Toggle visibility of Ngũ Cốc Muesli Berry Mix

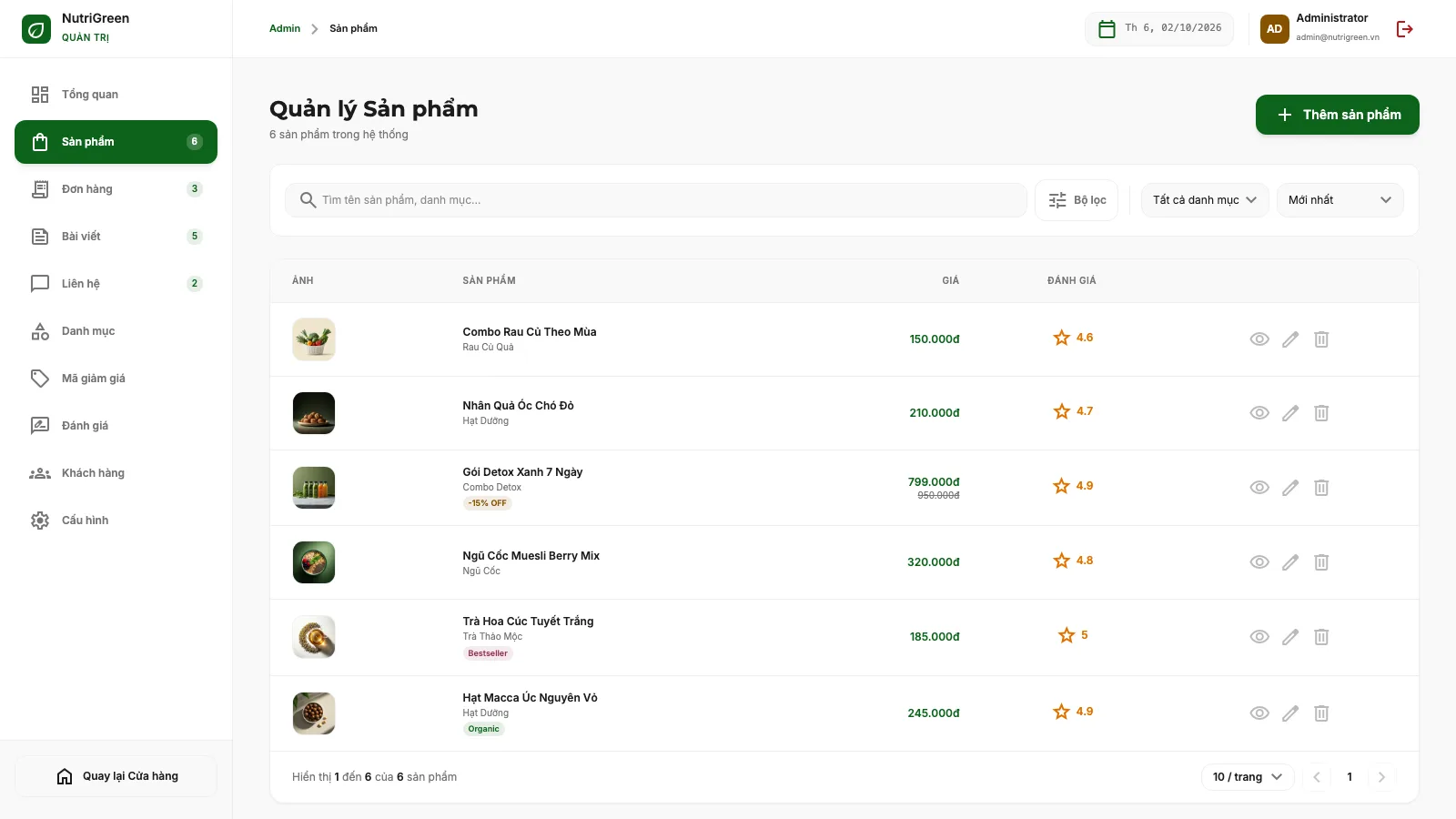(x=1259, y=562)
